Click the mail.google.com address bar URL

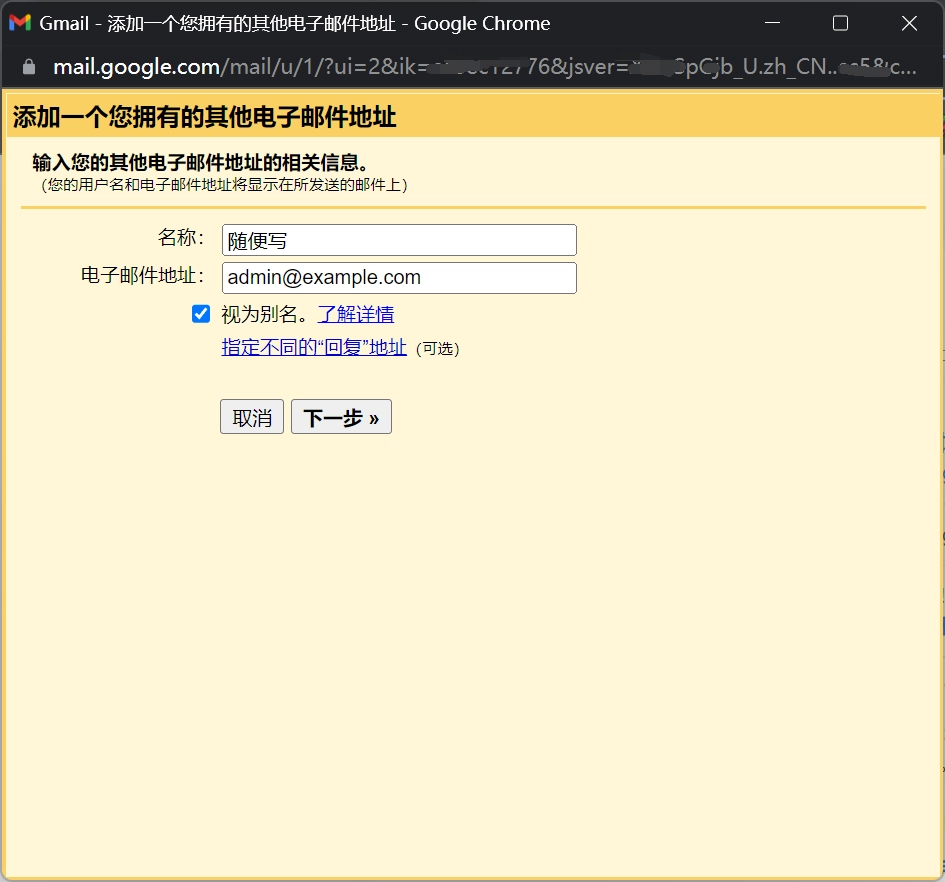point(480,67)
